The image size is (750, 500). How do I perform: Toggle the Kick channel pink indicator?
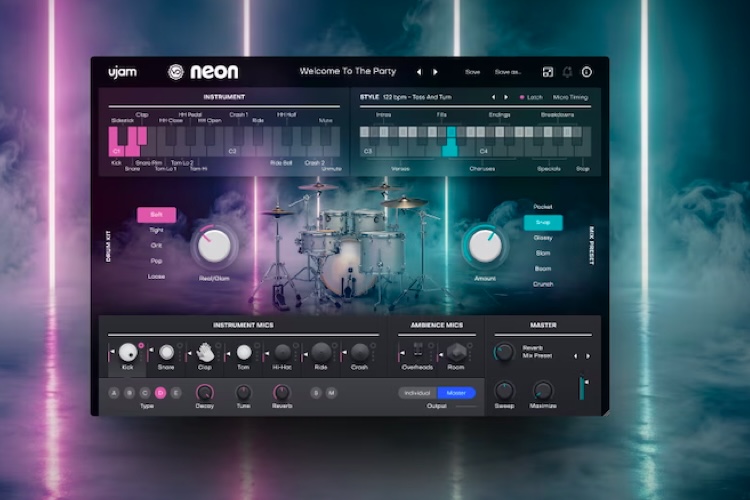pos(141,345)
